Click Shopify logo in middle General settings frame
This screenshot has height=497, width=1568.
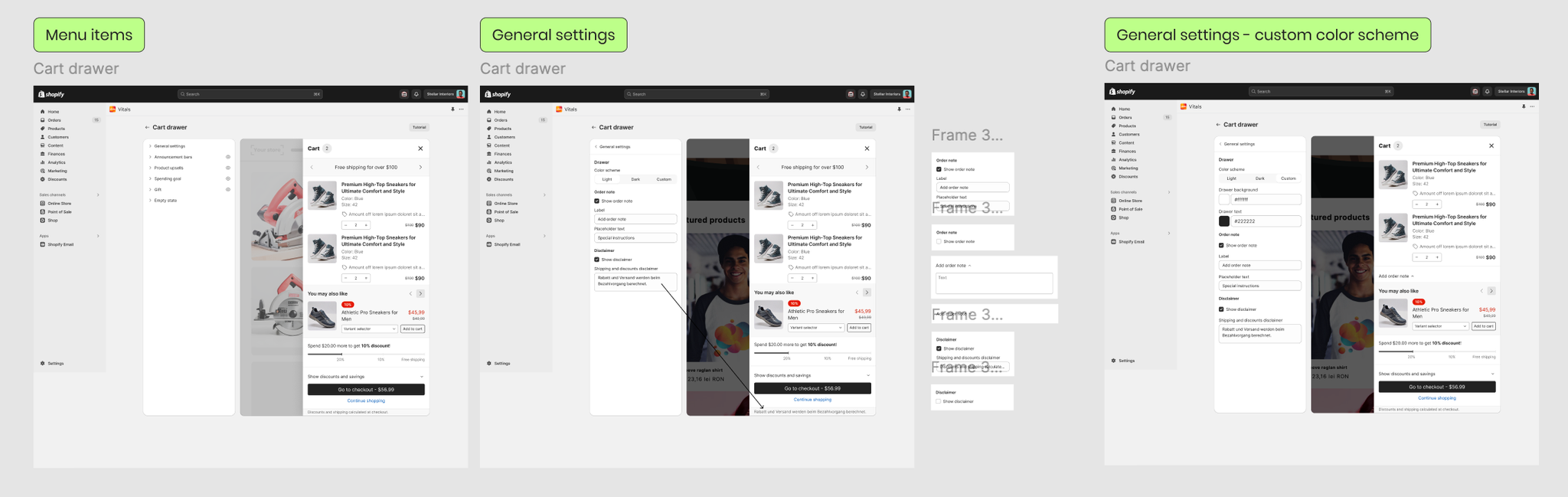(x=498, y=94)
